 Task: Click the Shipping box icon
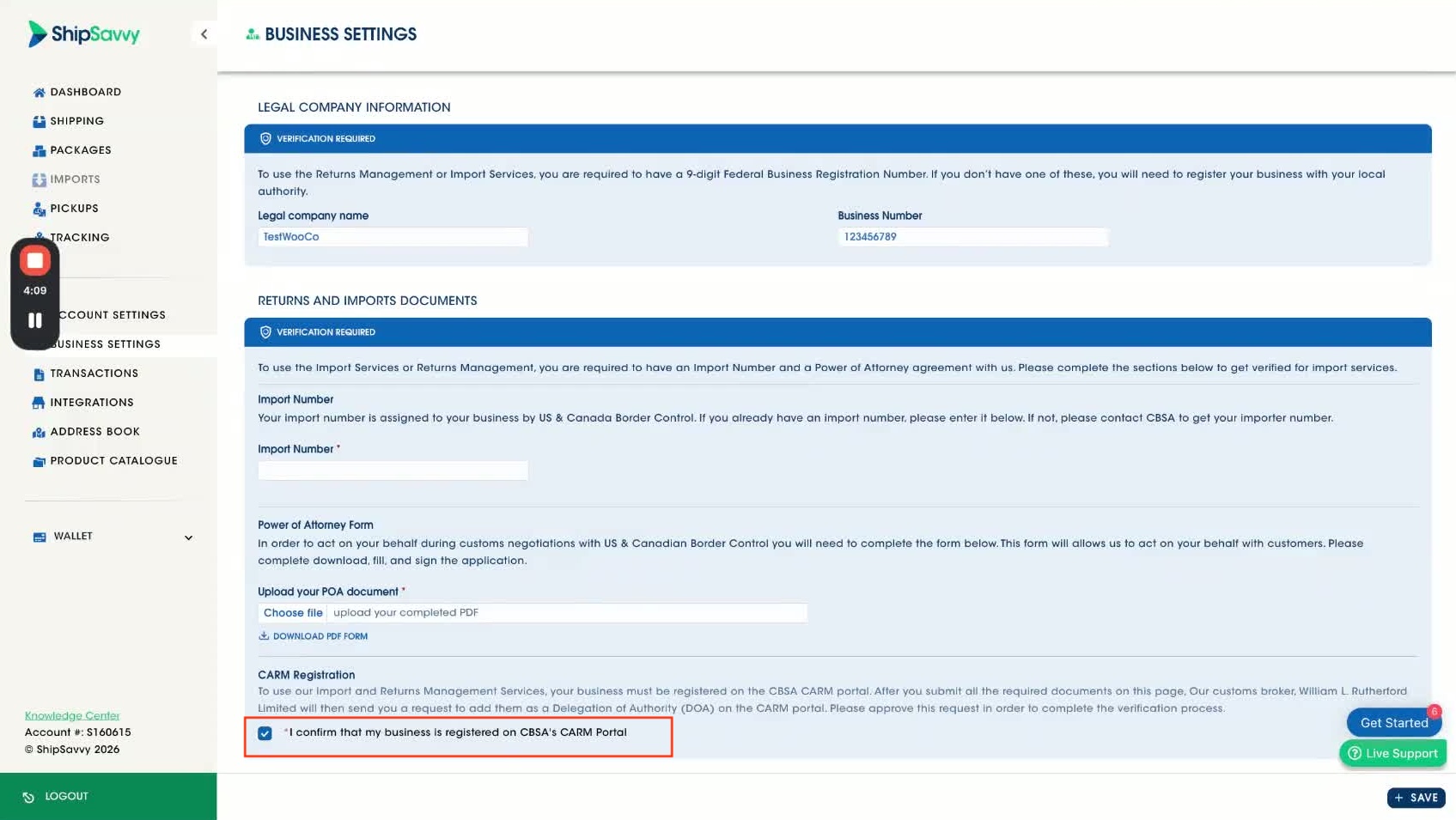[39, 121]
